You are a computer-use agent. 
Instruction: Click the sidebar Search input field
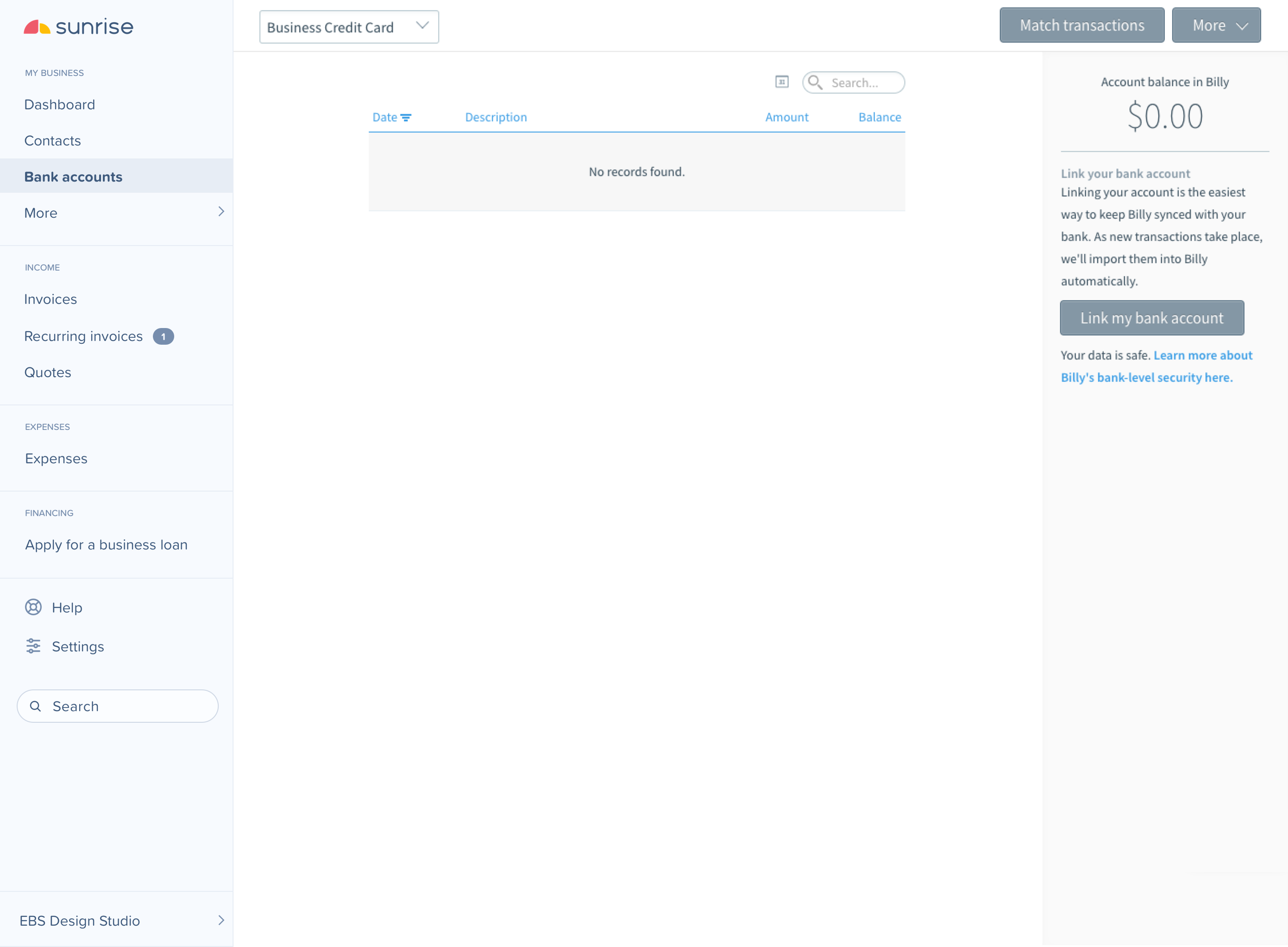[118, 706]
